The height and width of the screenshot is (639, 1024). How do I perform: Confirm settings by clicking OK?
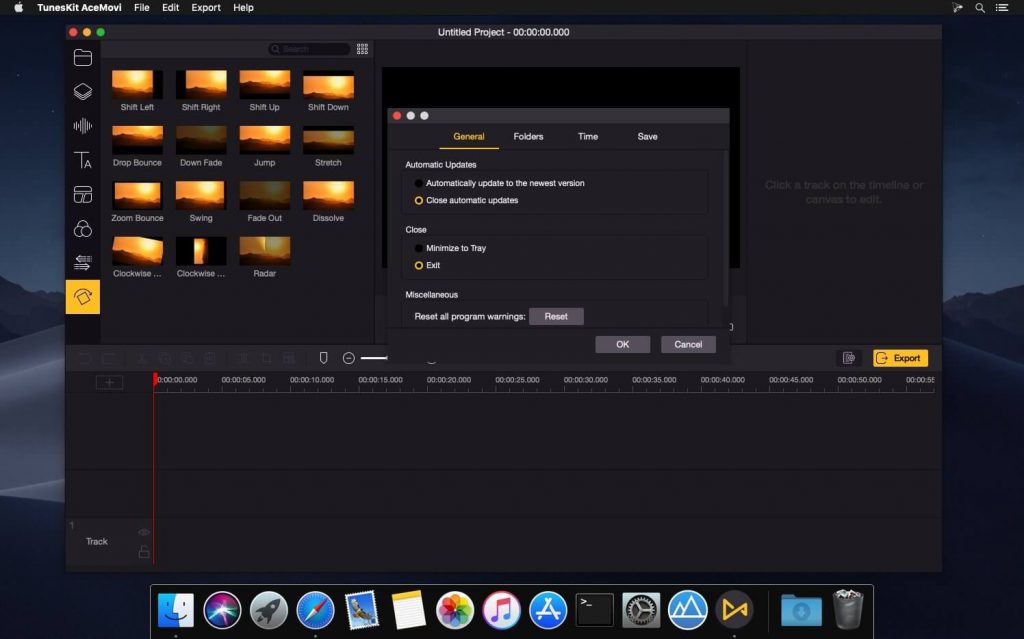(x=622, y=343)
